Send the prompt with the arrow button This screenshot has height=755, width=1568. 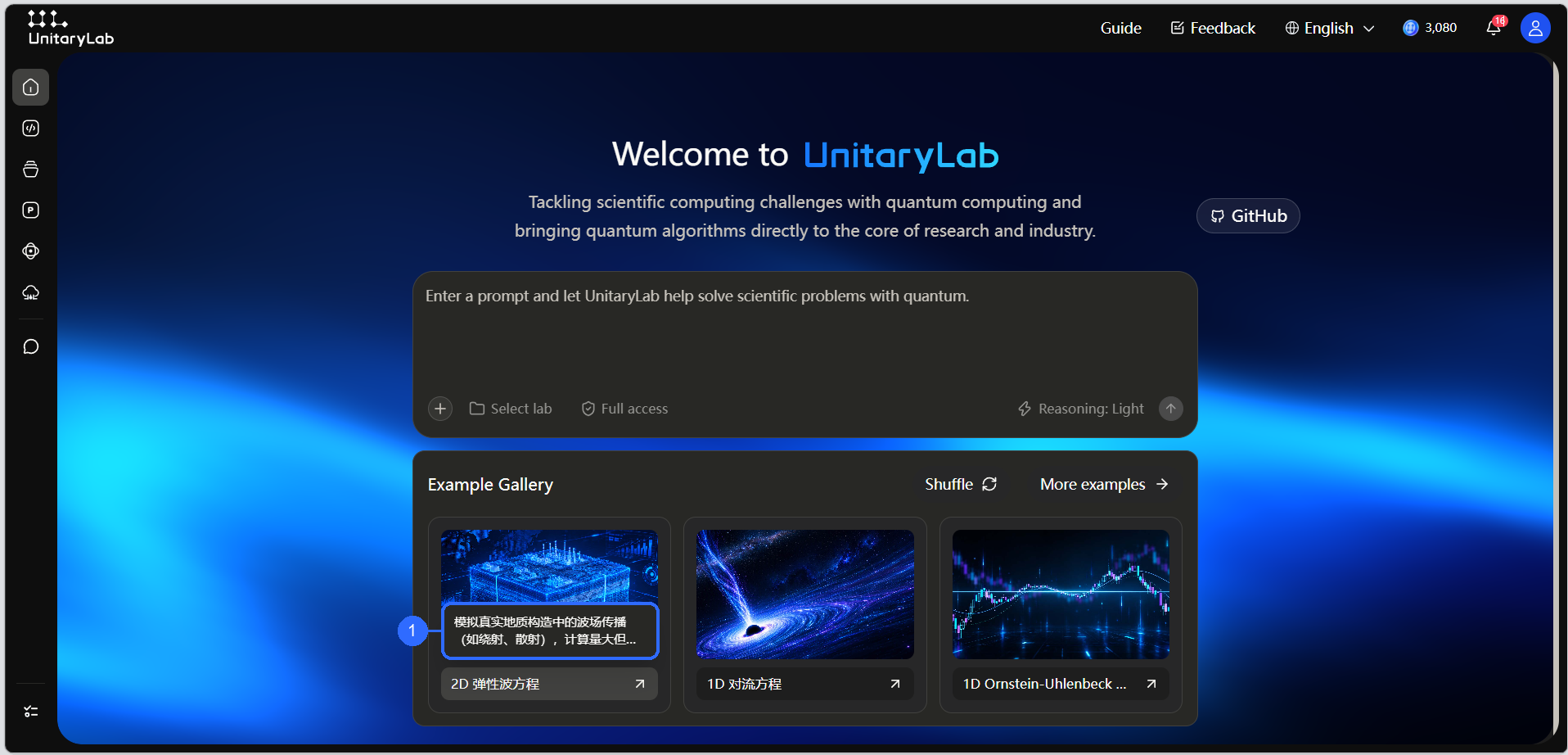click(x=1171, y=409)
